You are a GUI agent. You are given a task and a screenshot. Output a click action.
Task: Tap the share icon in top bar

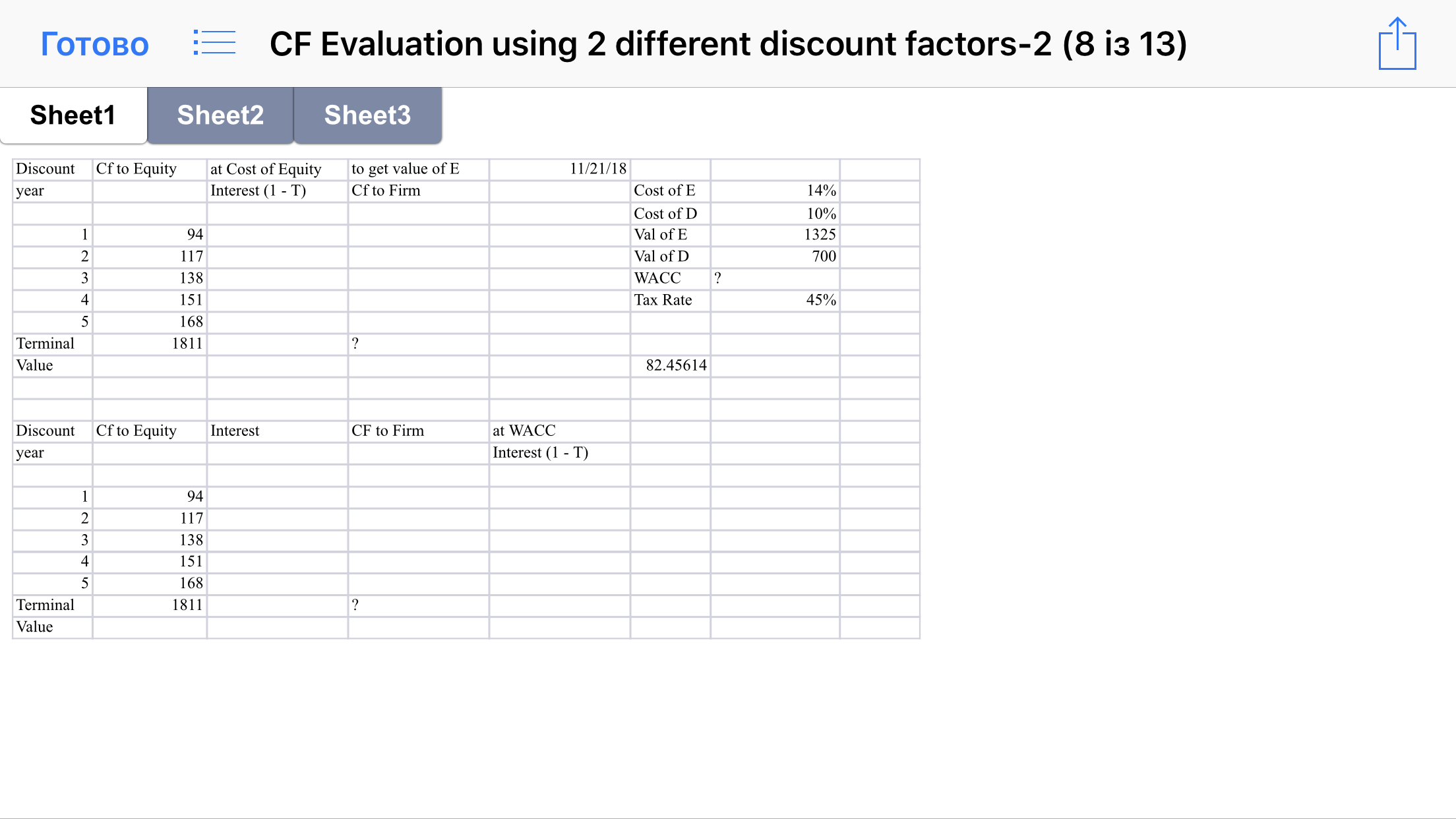click(x=1397, y=44)
